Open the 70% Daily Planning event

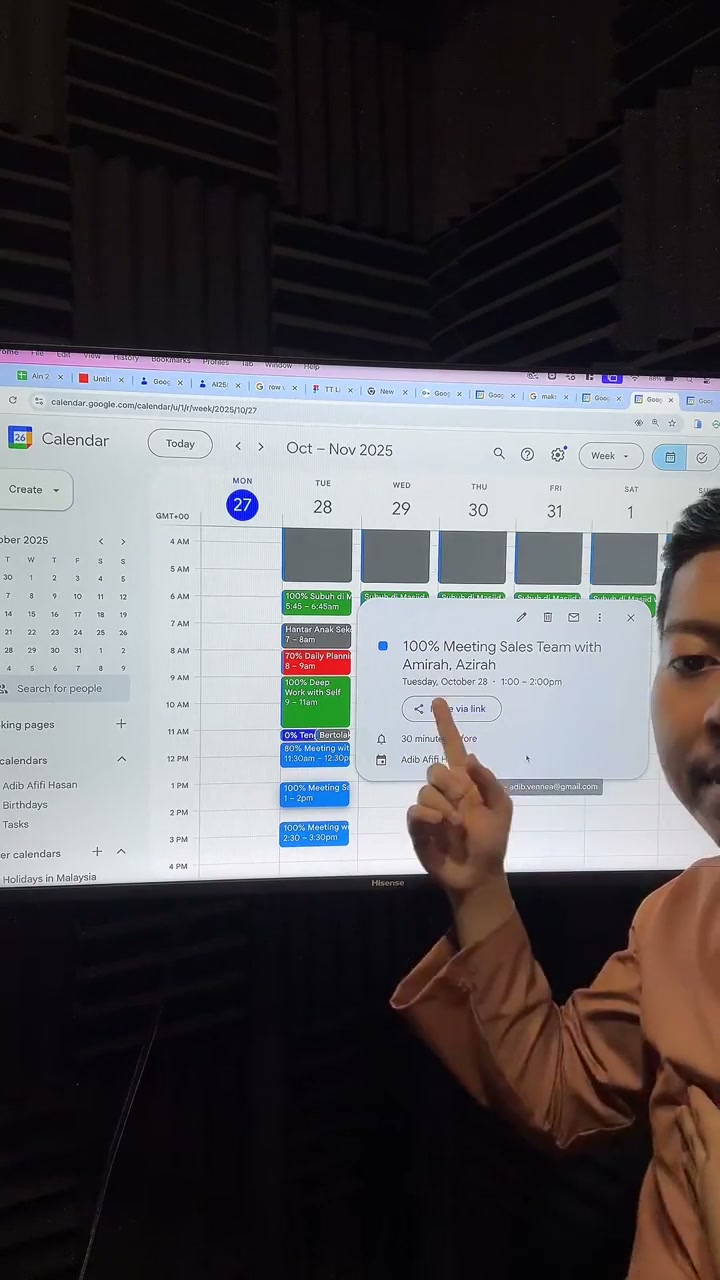click(x=316, y=662)
